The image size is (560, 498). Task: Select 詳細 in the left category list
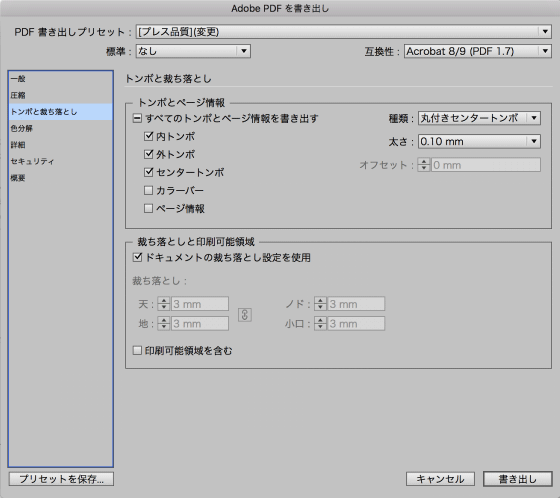[x=61, y=145]
